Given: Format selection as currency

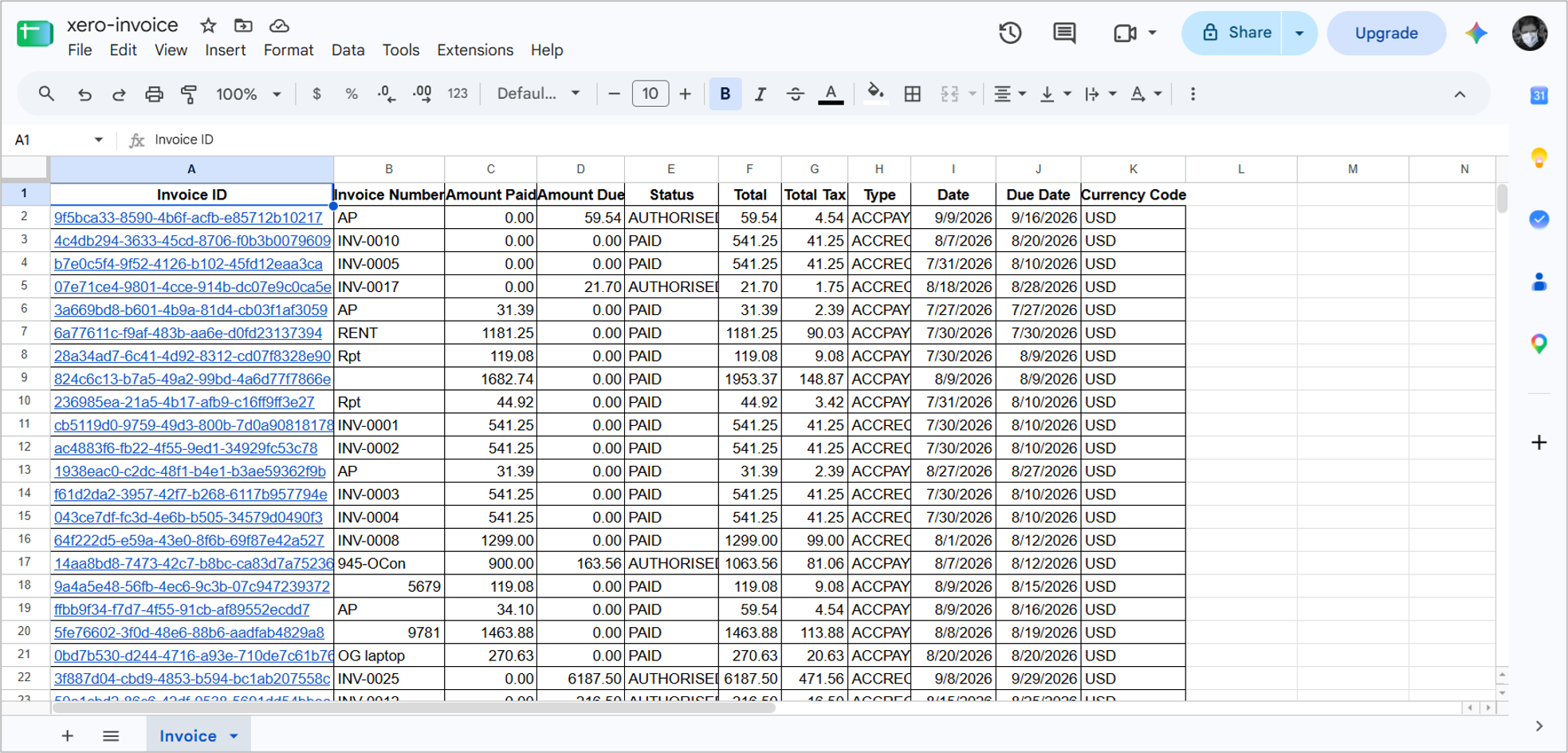Looking at the screenshot, I should click(316, 94).
